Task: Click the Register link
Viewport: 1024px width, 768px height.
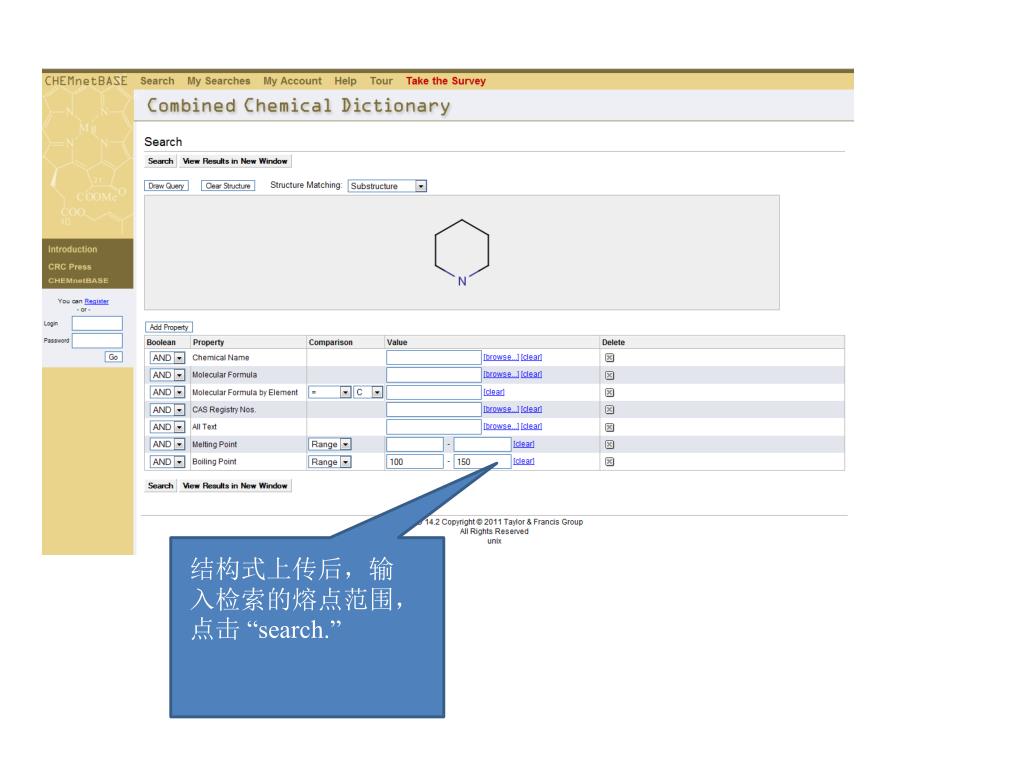Action: click(x=97, y=301)
